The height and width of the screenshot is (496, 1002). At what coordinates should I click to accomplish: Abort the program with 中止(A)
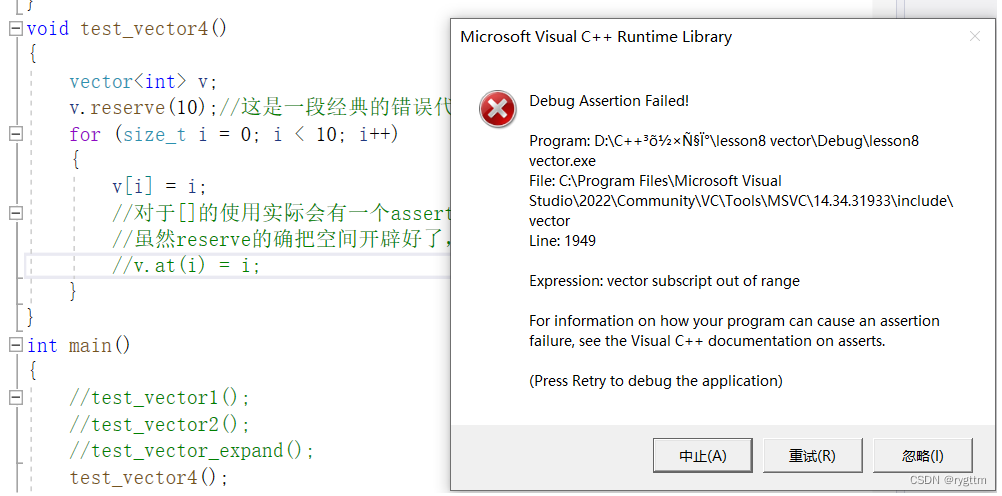point(702,456)
